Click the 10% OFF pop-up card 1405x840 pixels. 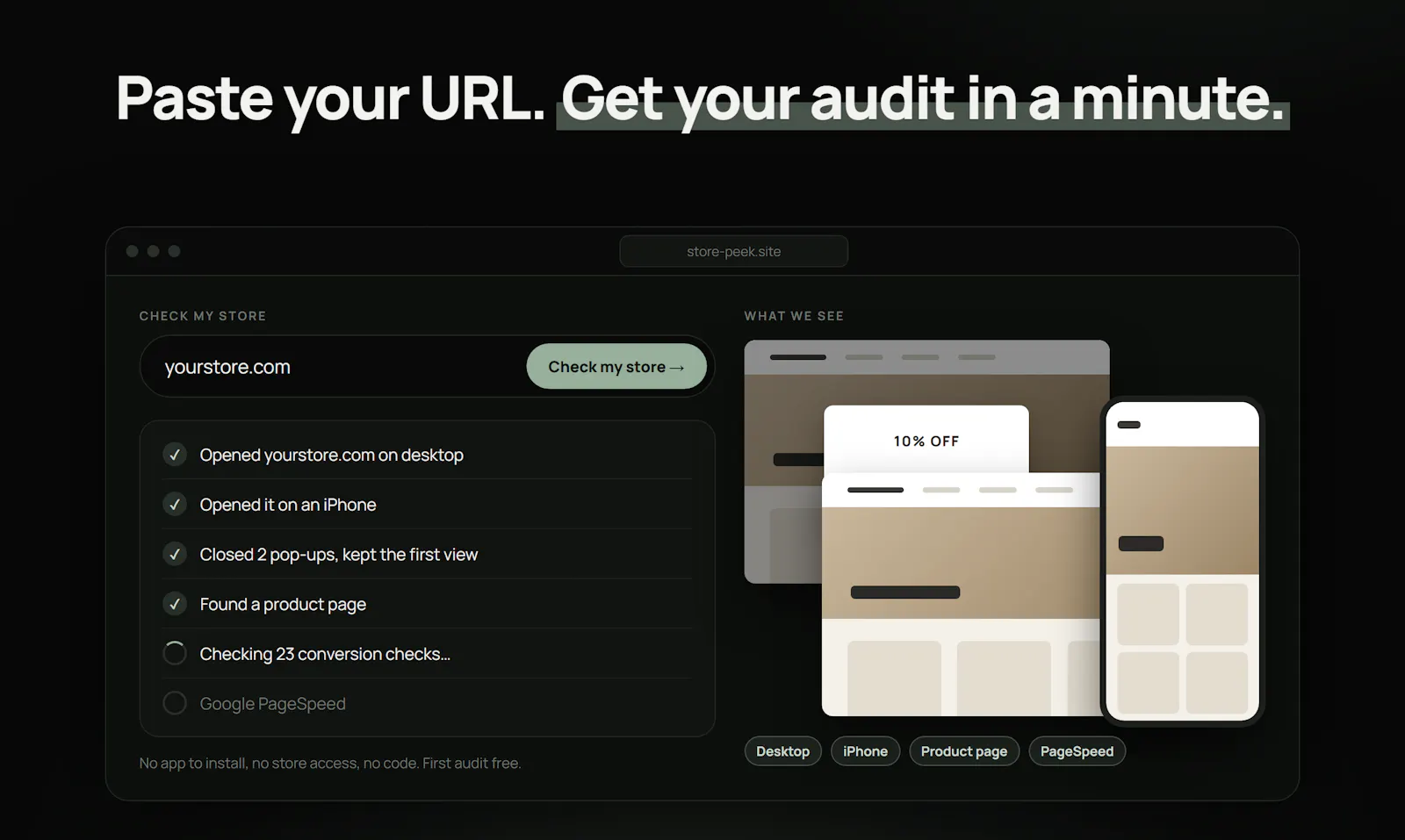pyautogui.click(x=926, y=439)
